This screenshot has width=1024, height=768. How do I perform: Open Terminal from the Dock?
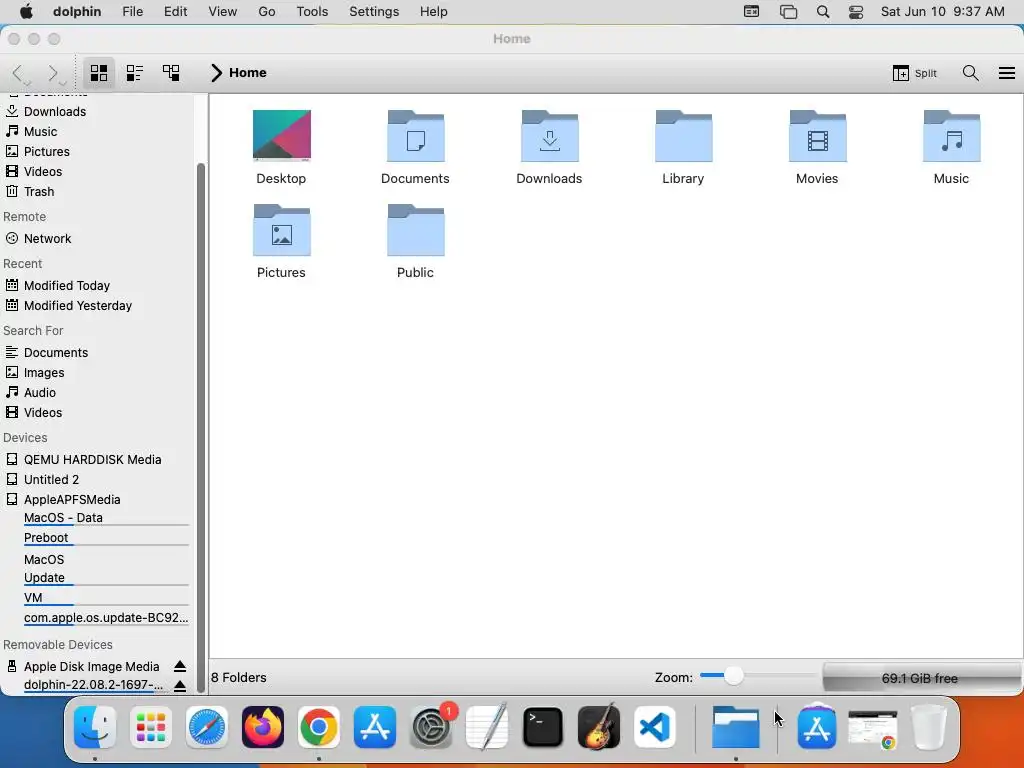point(543,727)
